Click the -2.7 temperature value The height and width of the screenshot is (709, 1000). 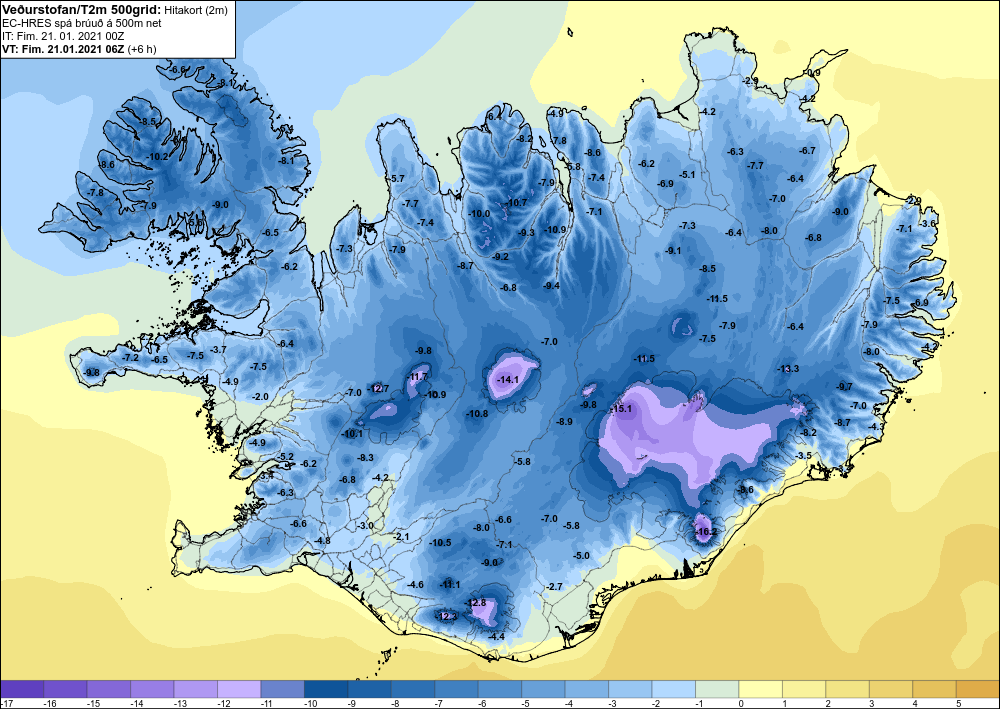pyautogui.click(x=554, y=586)
